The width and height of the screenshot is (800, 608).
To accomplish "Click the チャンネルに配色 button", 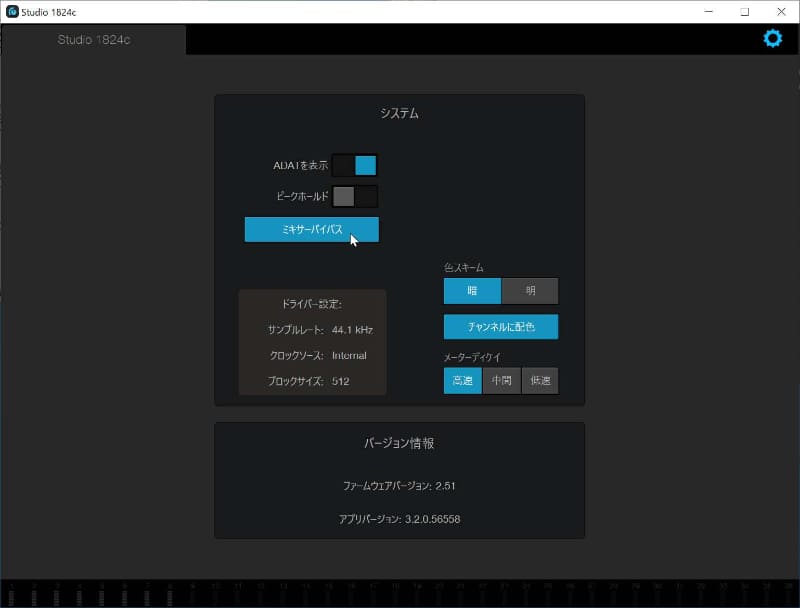I will coord(501,326).
